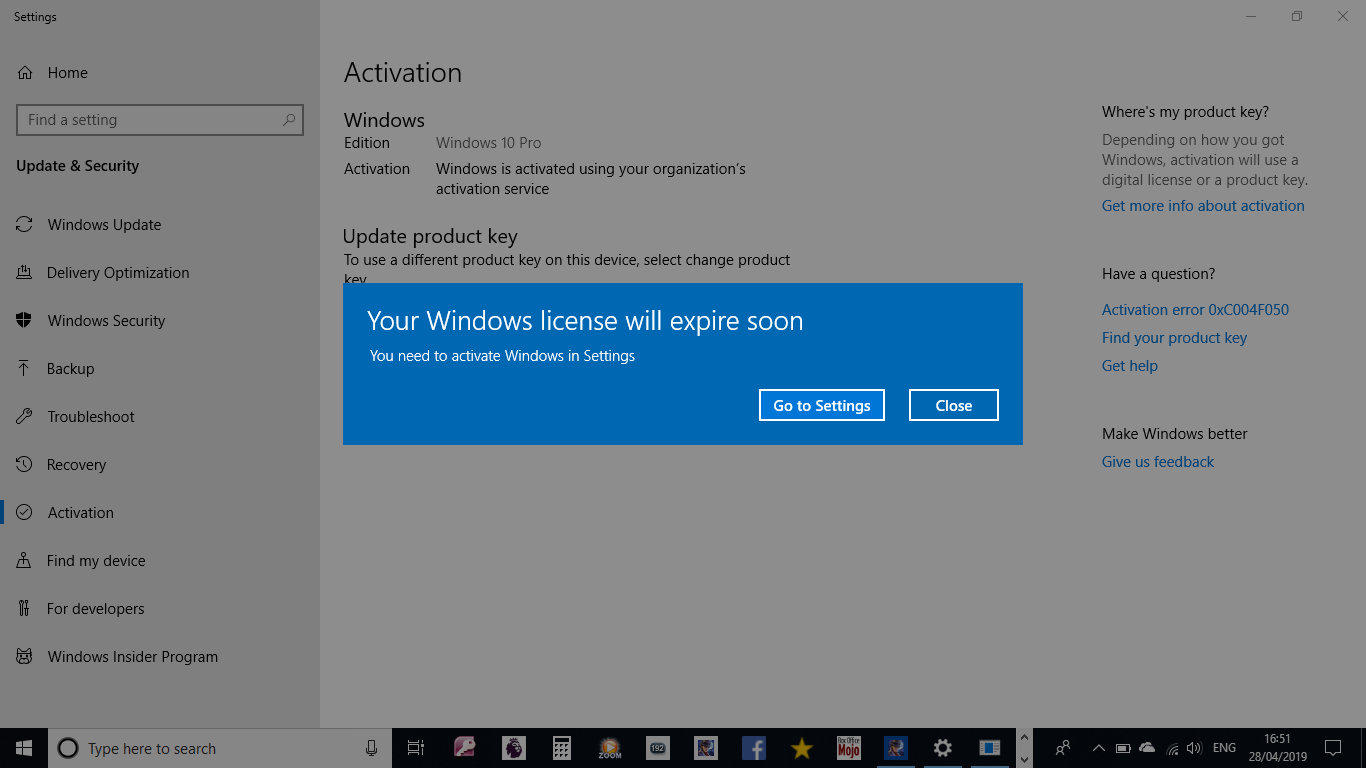This screenshot has height=768, width=1366.
Task: Open the Windows Start menu
Action: pos(24,748)
